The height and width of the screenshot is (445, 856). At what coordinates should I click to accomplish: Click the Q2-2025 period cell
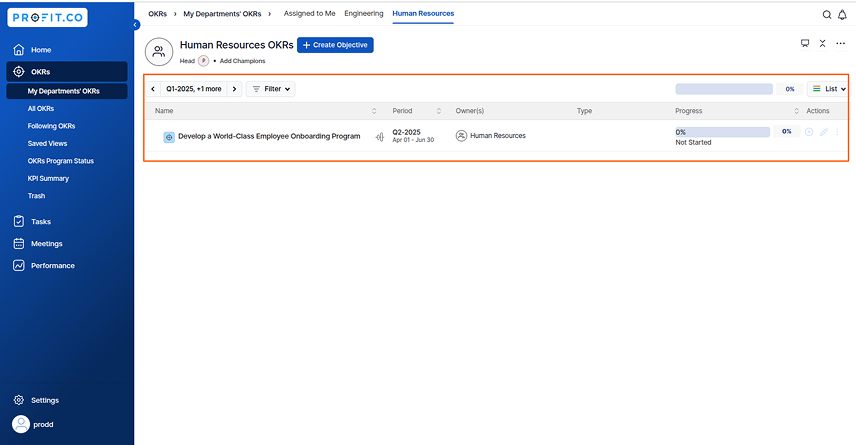[x=413, y=135]
